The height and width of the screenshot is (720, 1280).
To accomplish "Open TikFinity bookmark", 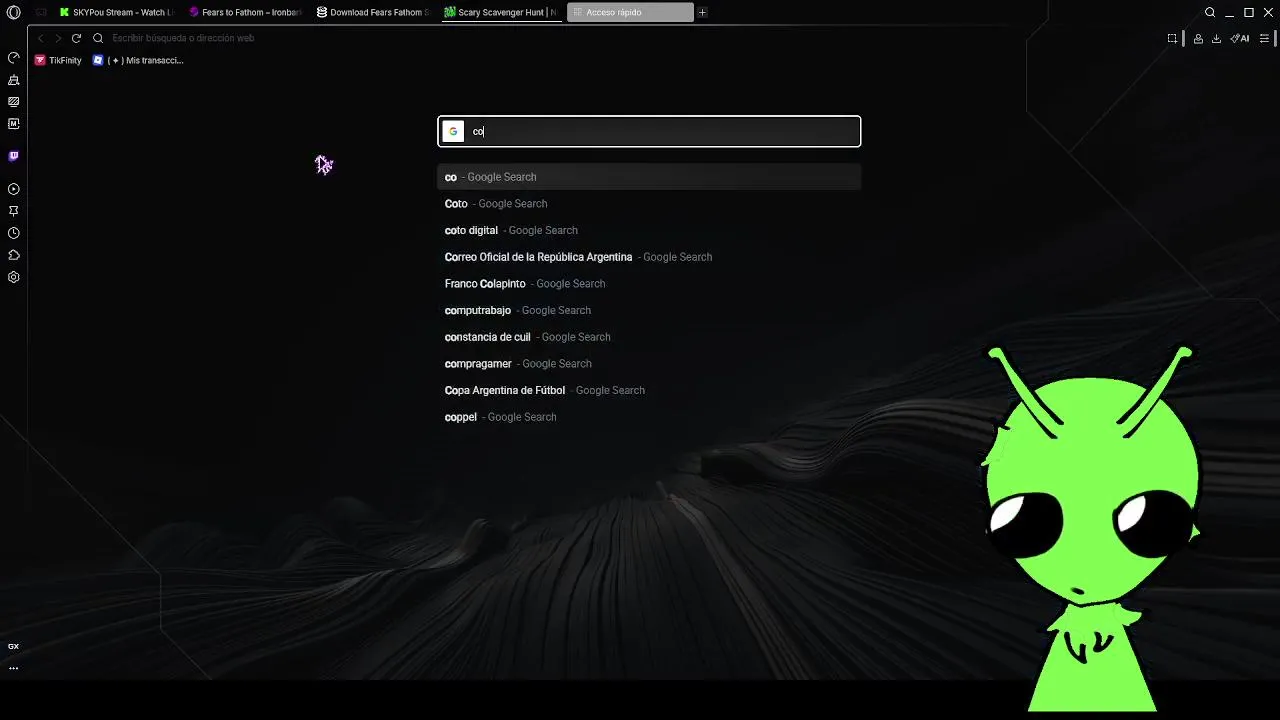I will point(58,60).
